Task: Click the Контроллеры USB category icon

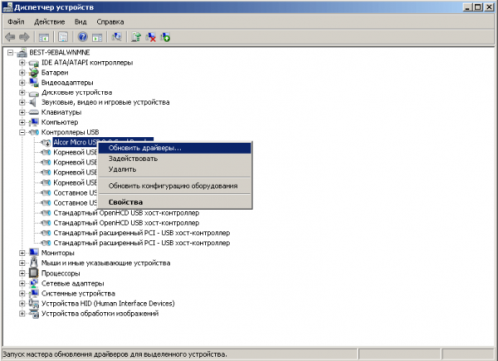Action: pos(34,132)
